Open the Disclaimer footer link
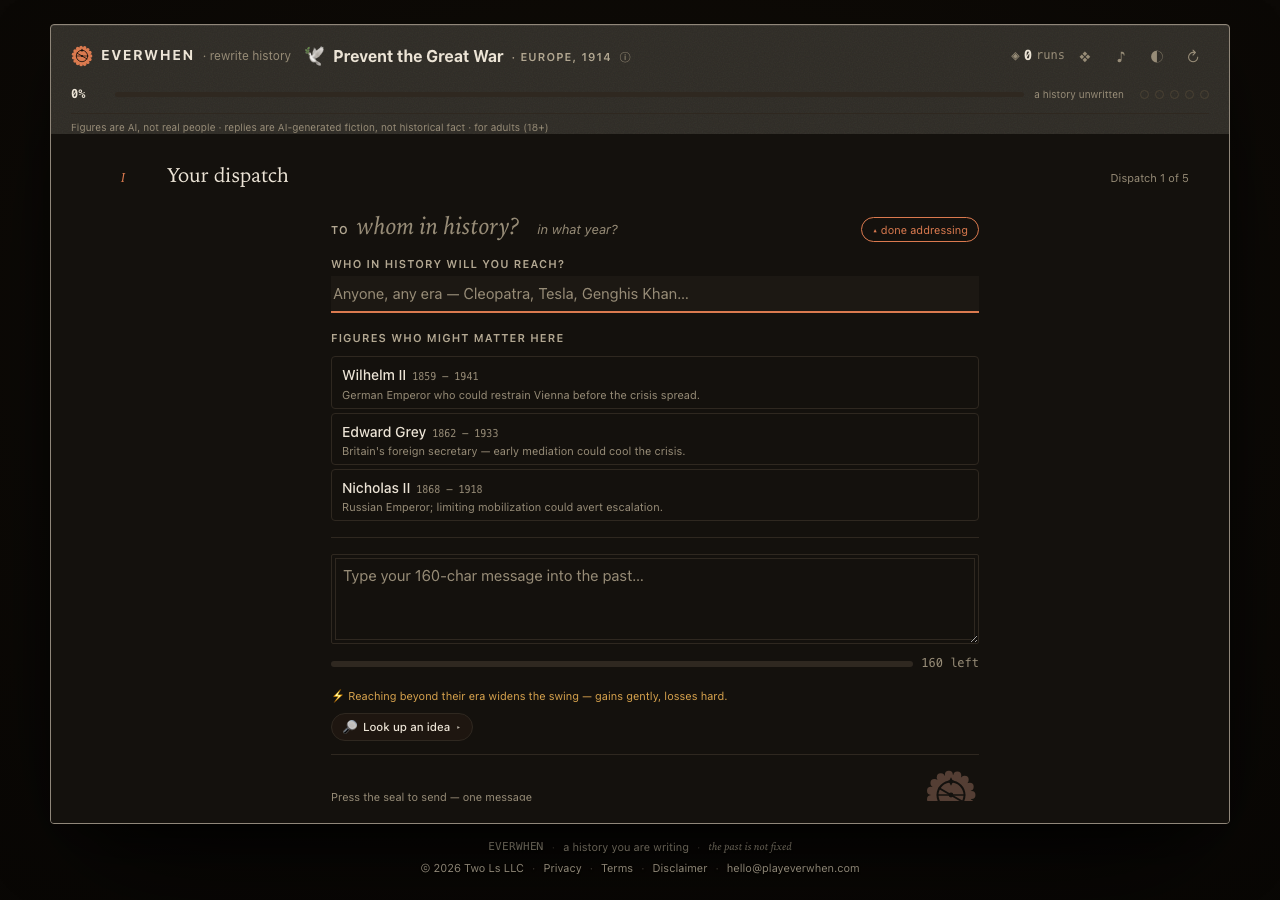The image size is (1280, 900). (x=680, y=868)
